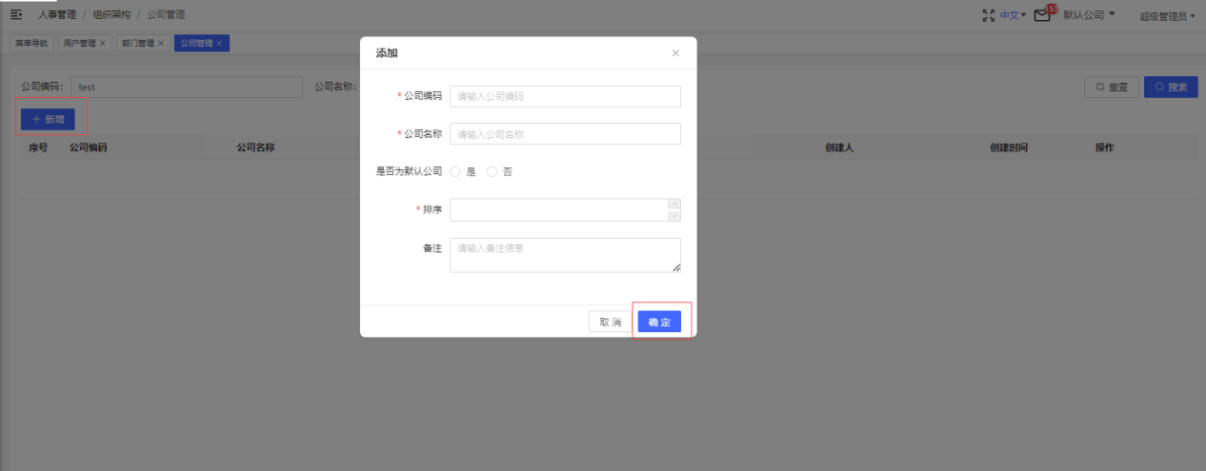This screenshot has width=1206, height=471.
Task: Click the 重置 reset button
Action: 1112,87
